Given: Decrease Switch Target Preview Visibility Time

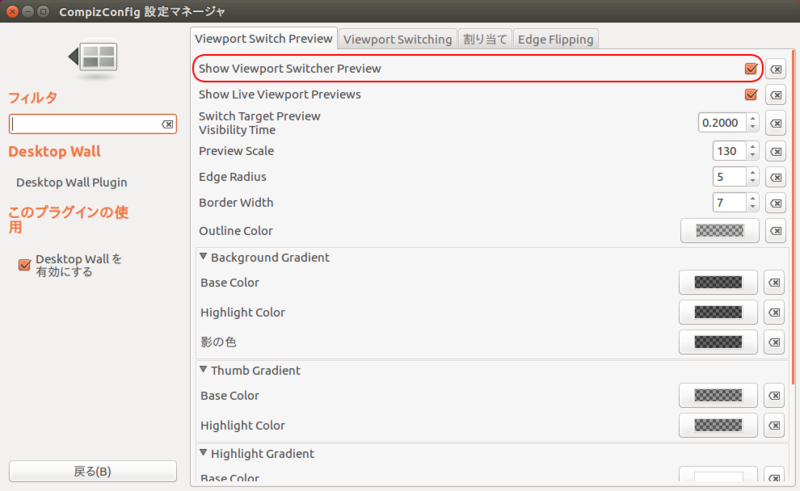Looking at the screenshot, I should [x=753, y=127].
